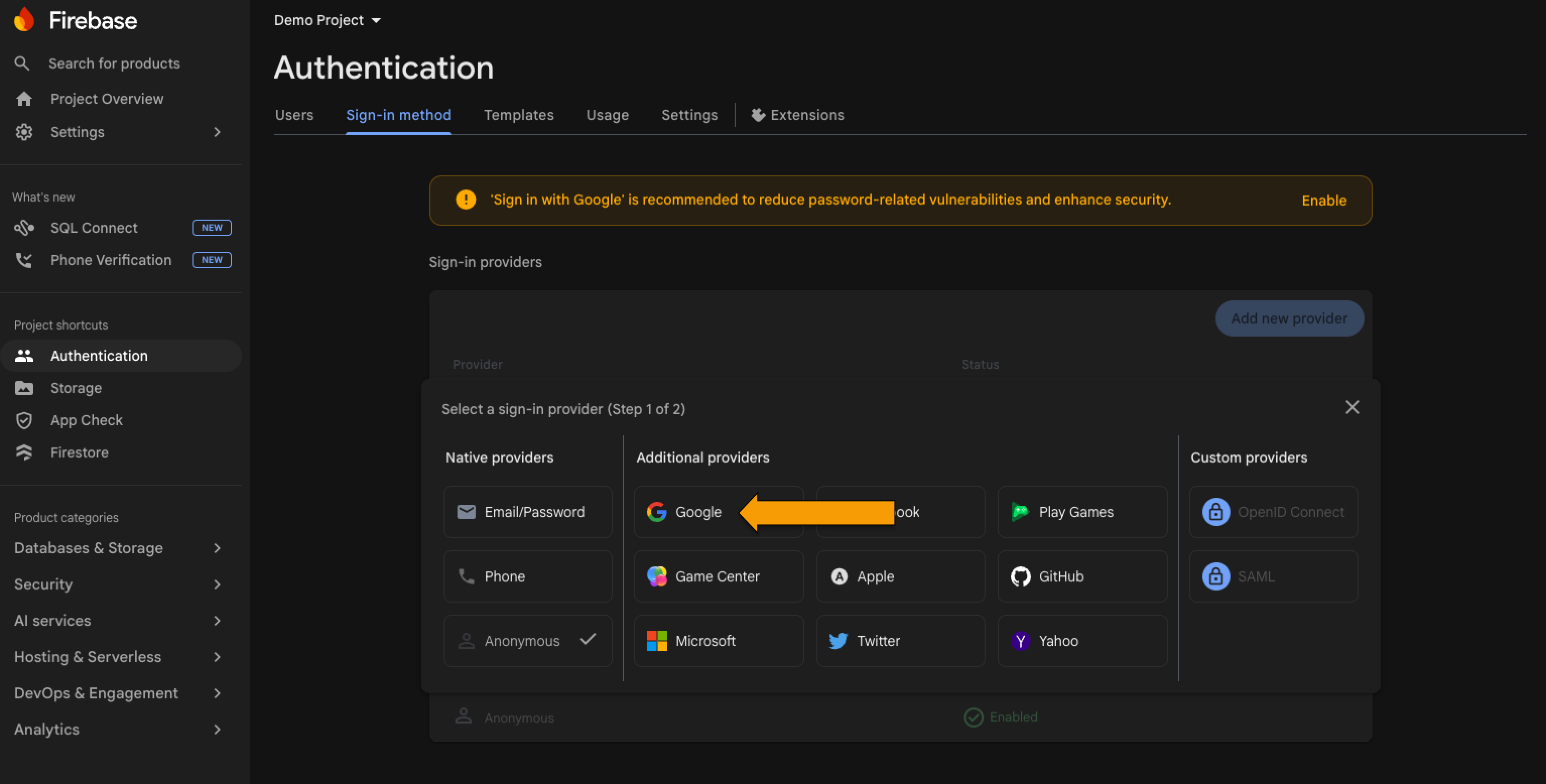The image size is (1546, 784).
Task: Open the Authentication Settings tab
Action: click(x=689, y=115)
